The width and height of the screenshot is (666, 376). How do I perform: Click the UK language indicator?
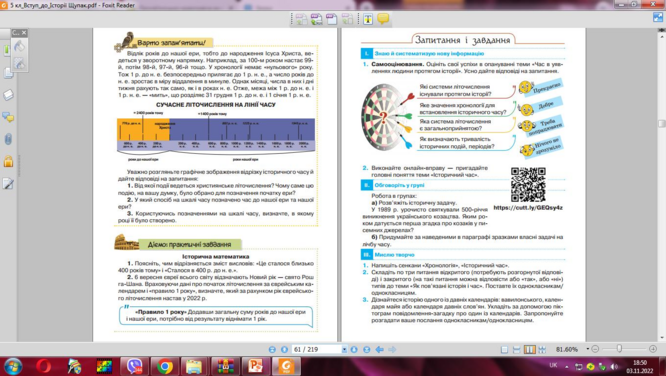pos(553,365)
